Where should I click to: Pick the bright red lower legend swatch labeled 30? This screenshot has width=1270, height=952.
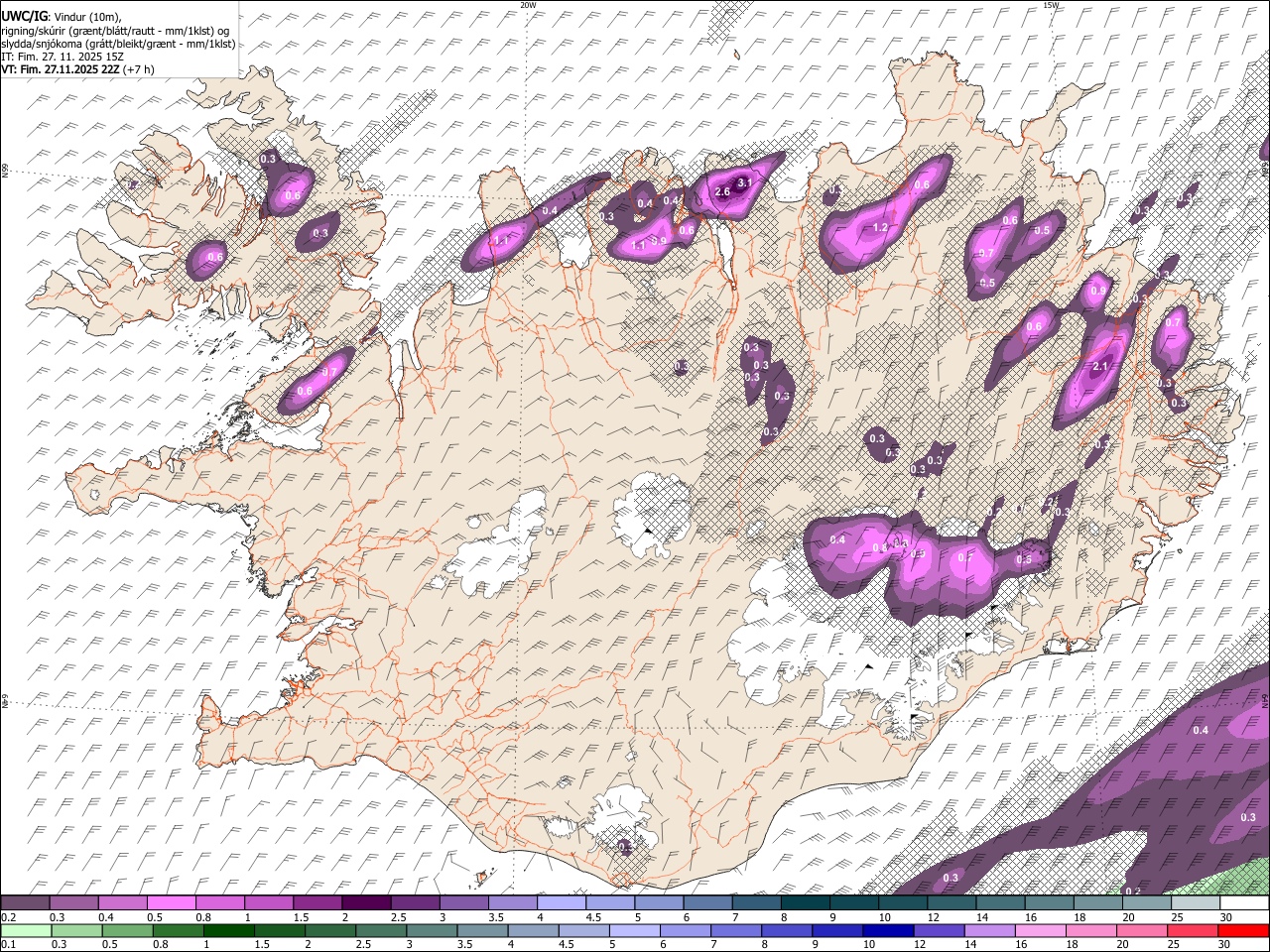[1243, 931]
